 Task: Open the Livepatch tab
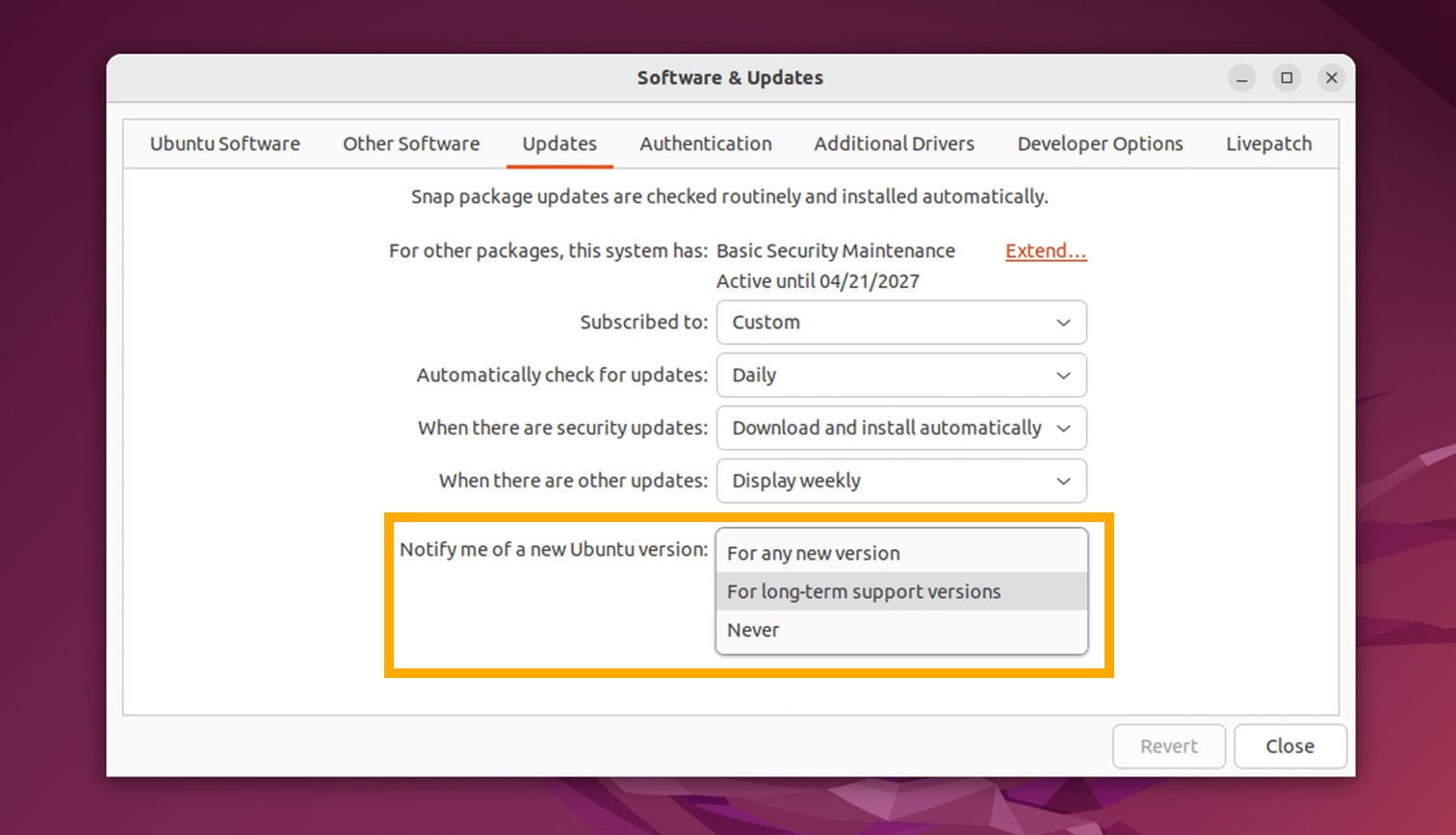pyautogui.click(x=1268, y=144)
